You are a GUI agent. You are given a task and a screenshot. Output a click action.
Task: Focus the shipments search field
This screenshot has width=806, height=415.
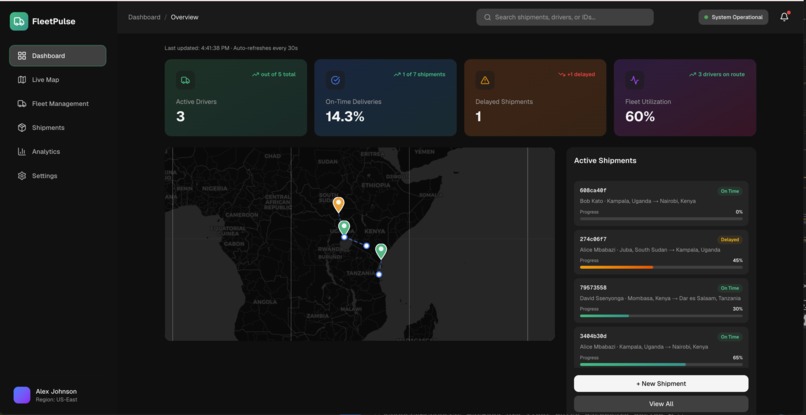(x=565, y=17)
